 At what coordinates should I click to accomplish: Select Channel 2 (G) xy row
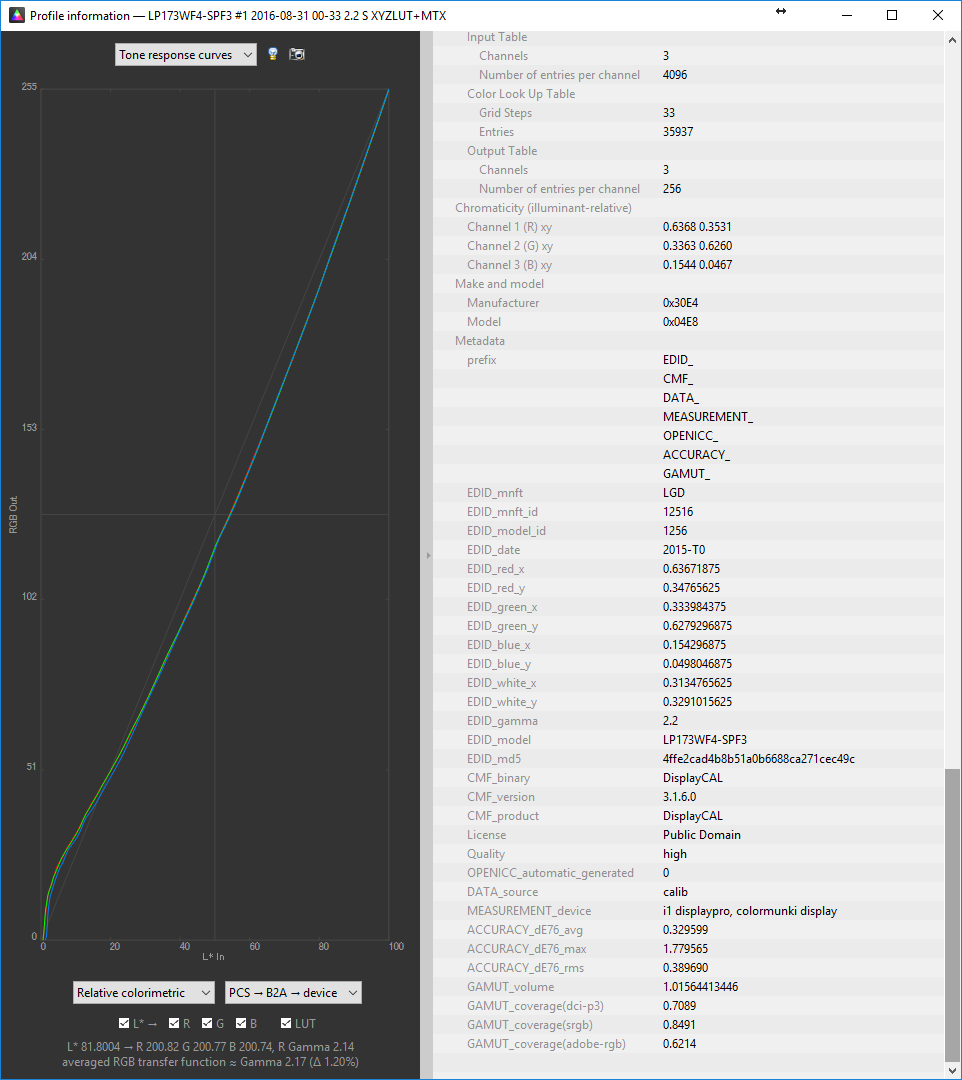click(x=689, y=246)
